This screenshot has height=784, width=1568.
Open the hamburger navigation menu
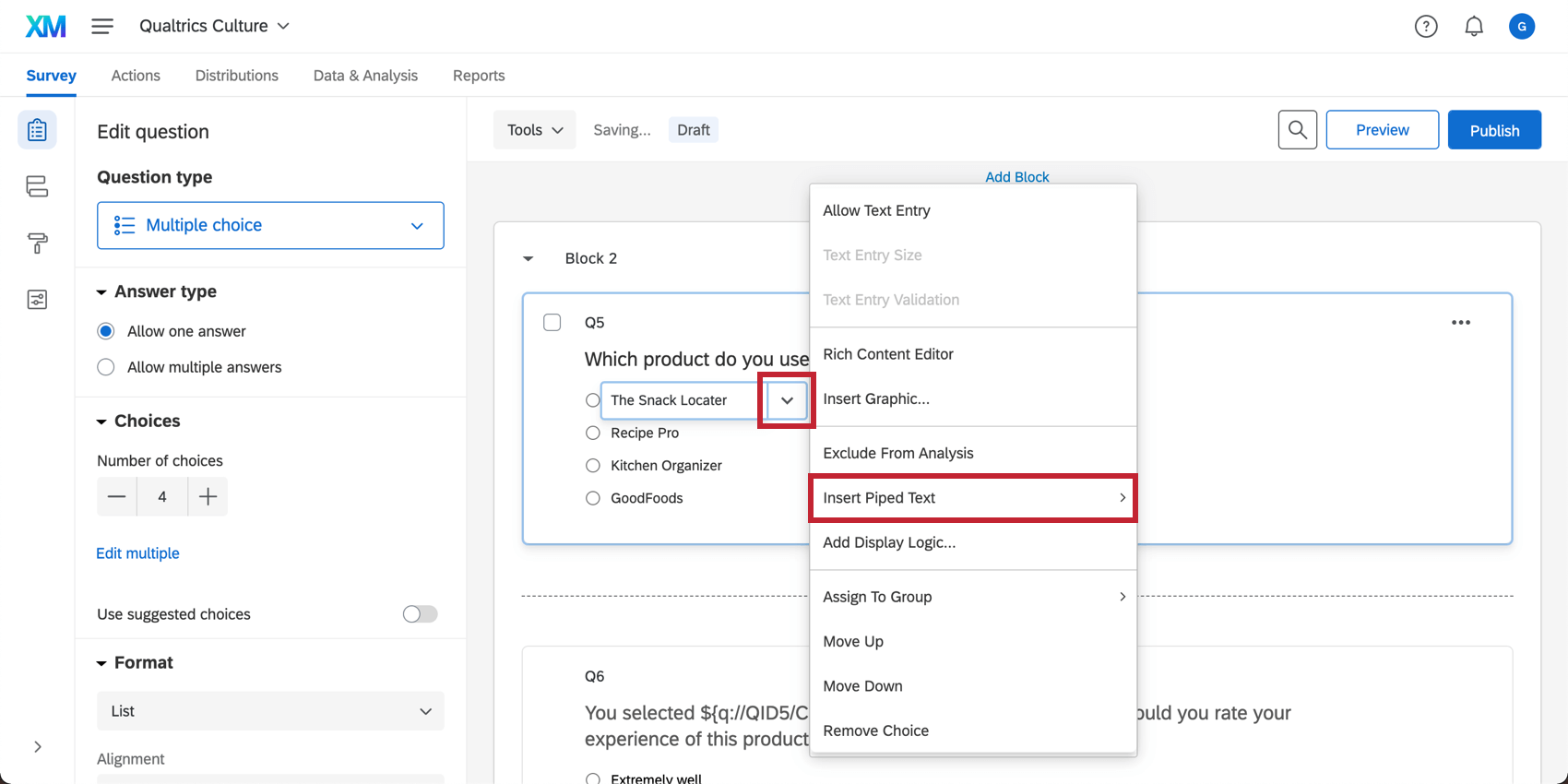[x=102, y=26]
